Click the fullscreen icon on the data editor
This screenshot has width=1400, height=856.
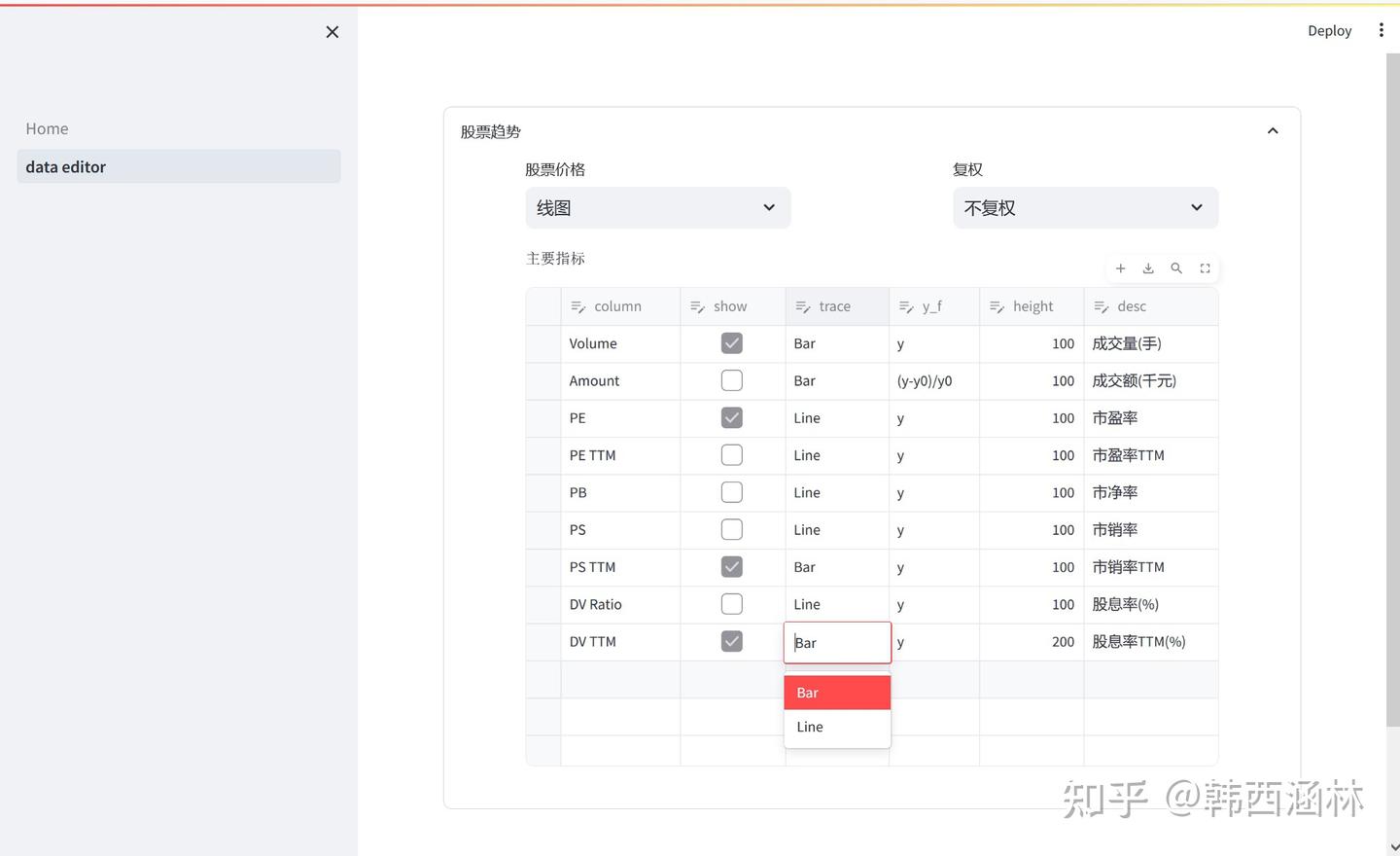coord(1205,267)
